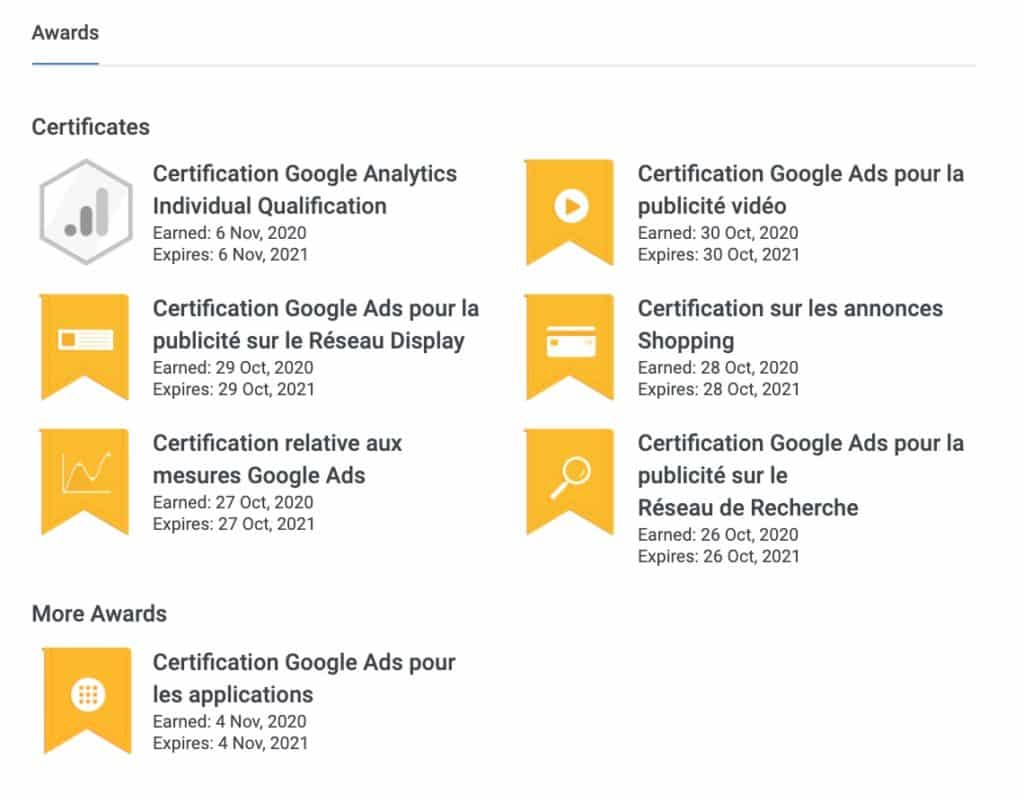Click the Certificates section heading

[91, 127]
